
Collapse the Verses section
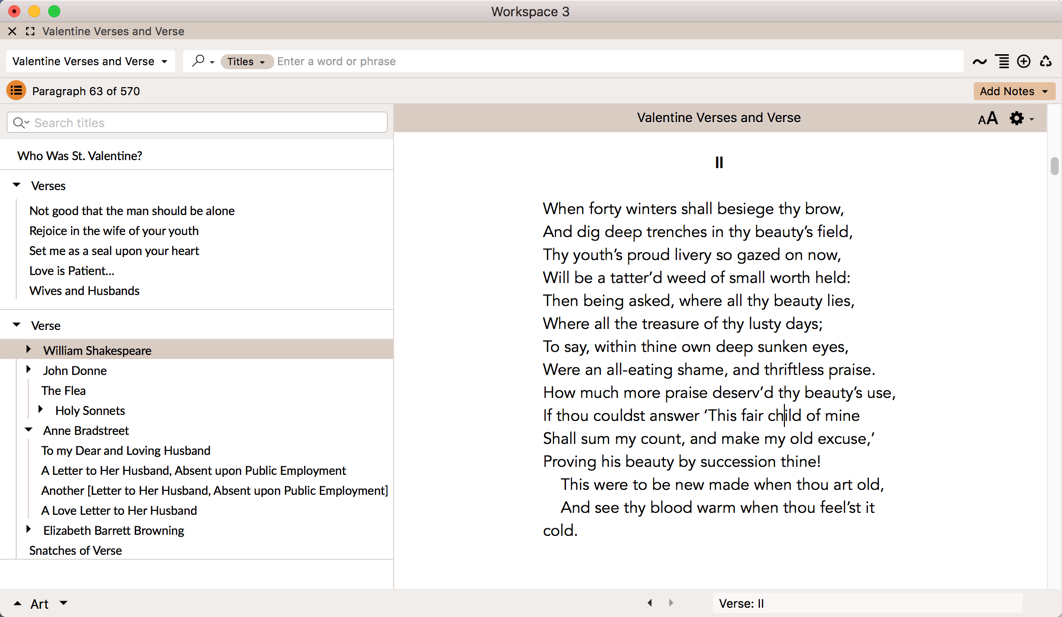coord(17,185)
